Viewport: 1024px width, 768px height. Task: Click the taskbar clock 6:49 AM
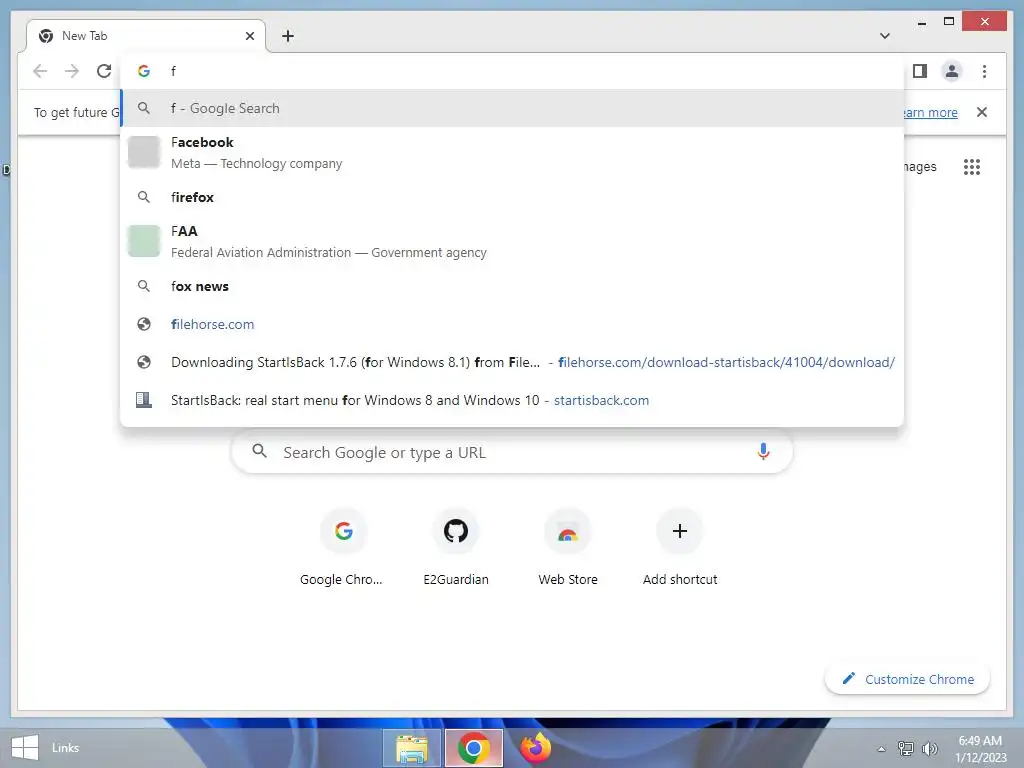(x=980, y=748)
